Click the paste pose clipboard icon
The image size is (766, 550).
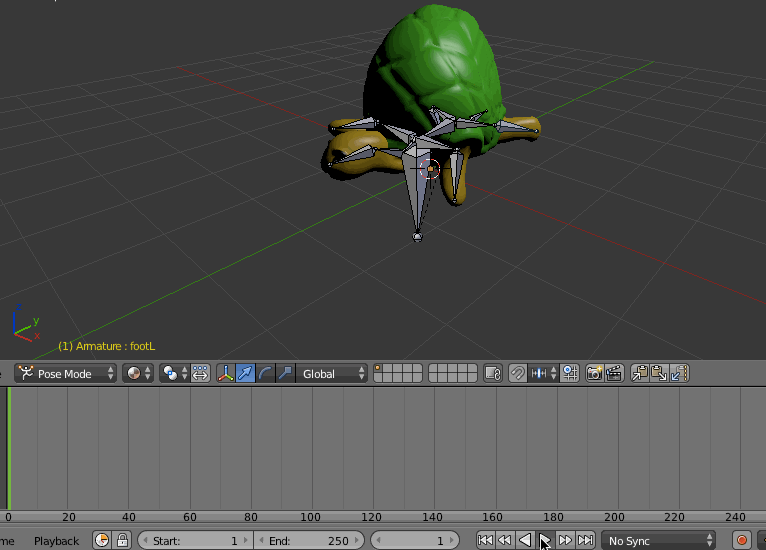tap(659, 374)
